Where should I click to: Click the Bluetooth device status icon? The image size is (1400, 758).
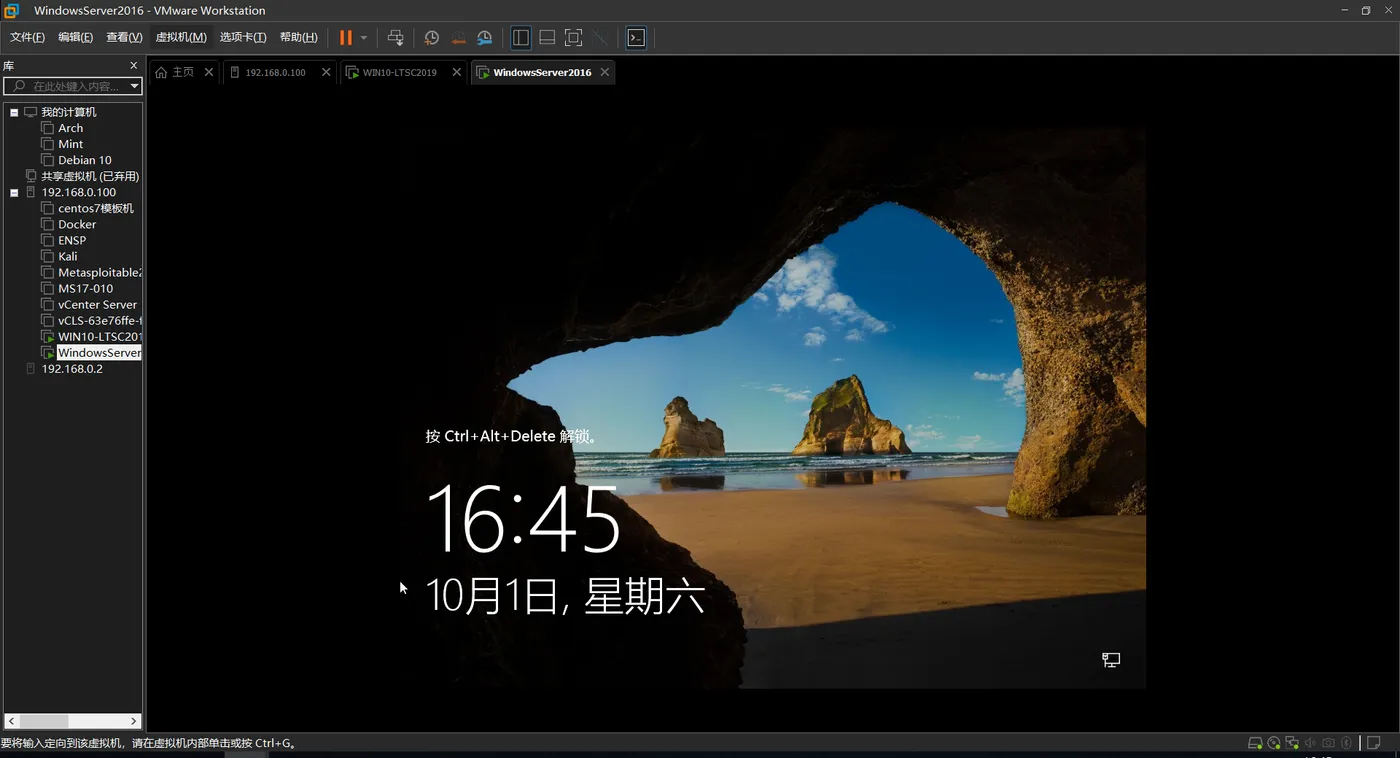pyautogui.click(x=1346, y=743)
